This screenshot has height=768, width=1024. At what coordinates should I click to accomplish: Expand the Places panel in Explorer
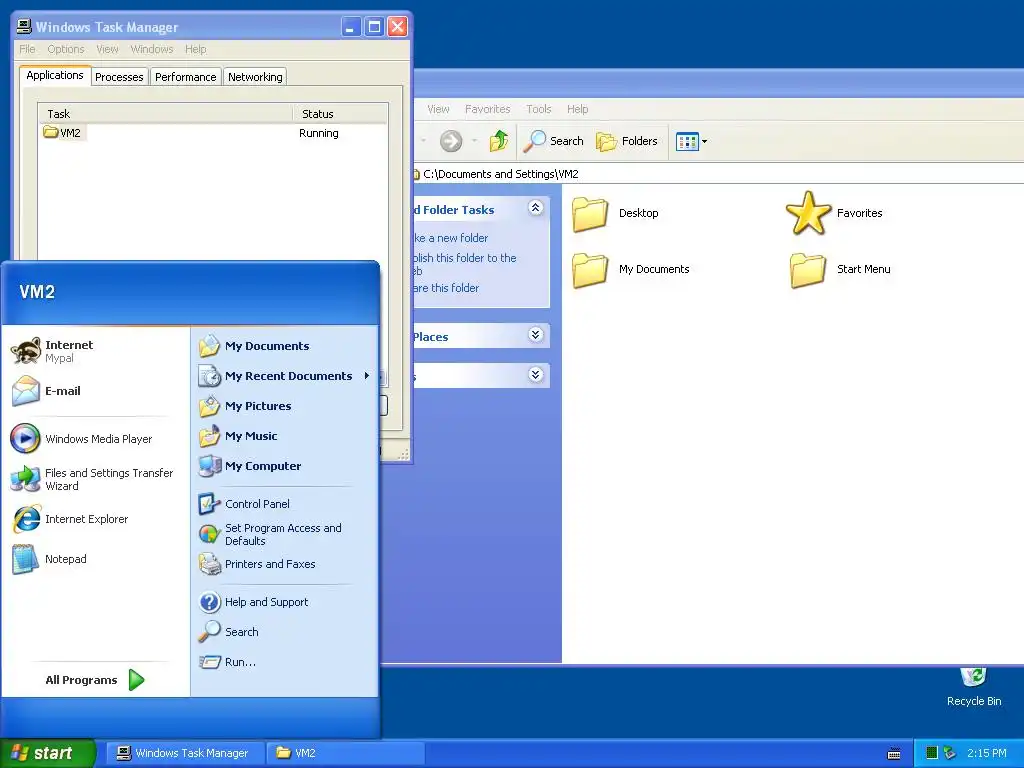click(536, 335)
